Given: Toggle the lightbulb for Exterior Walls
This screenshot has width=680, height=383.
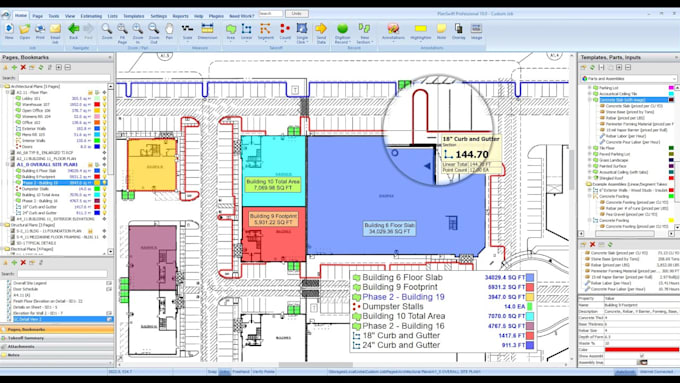Looking at the screenshot, I should pyautogui.click(x=104, y=129).
